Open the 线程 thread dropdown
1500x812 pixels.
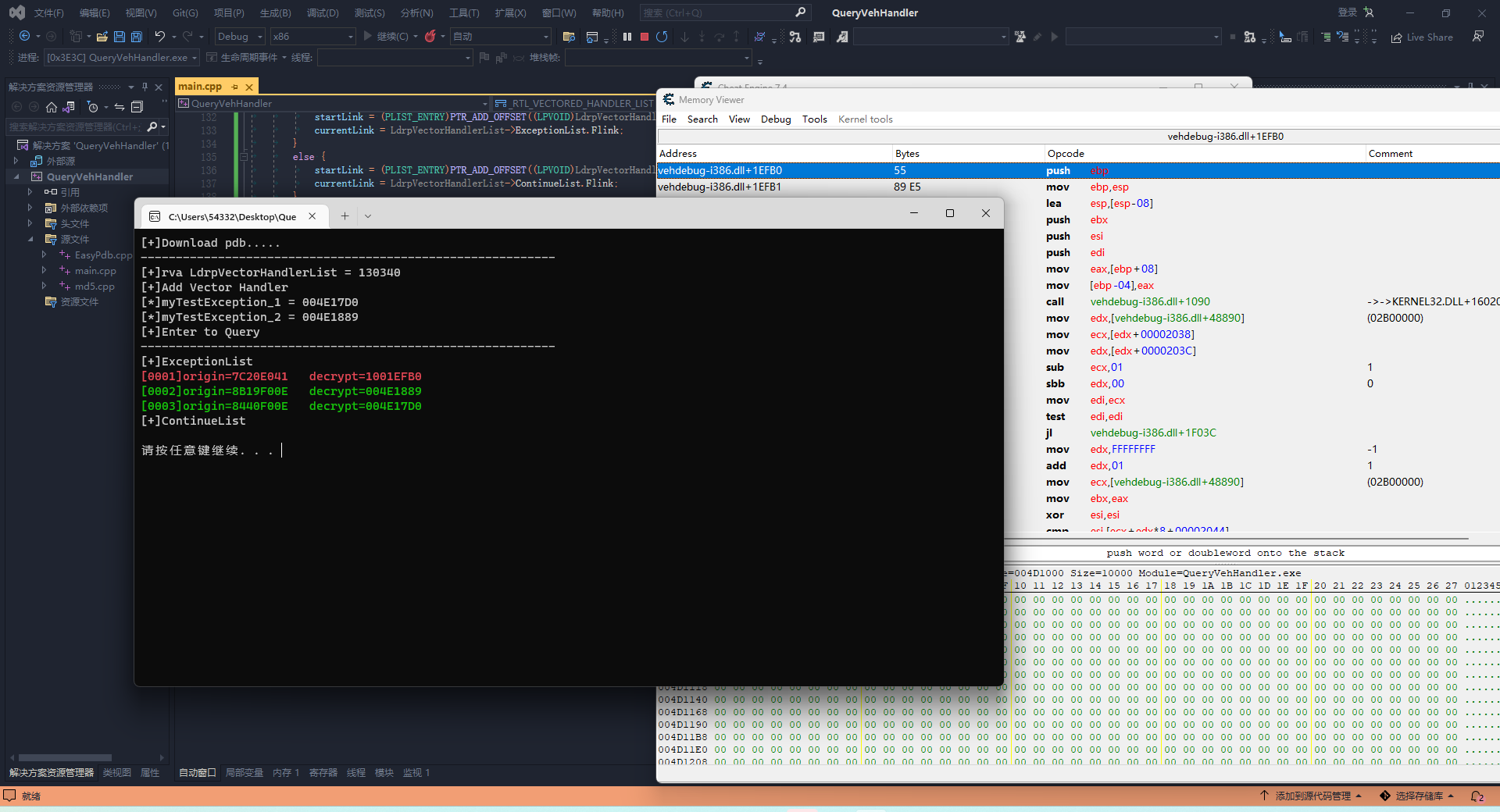tap(395, 58)
